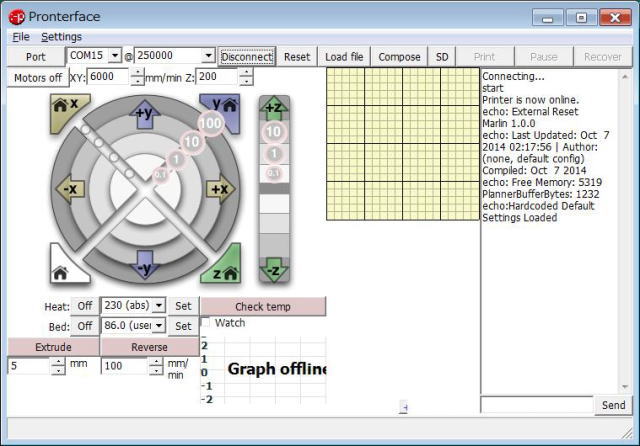The width and height of the screenshot is (640, 446).
Task: Click Disconnect button
Action: coord(247,57)
